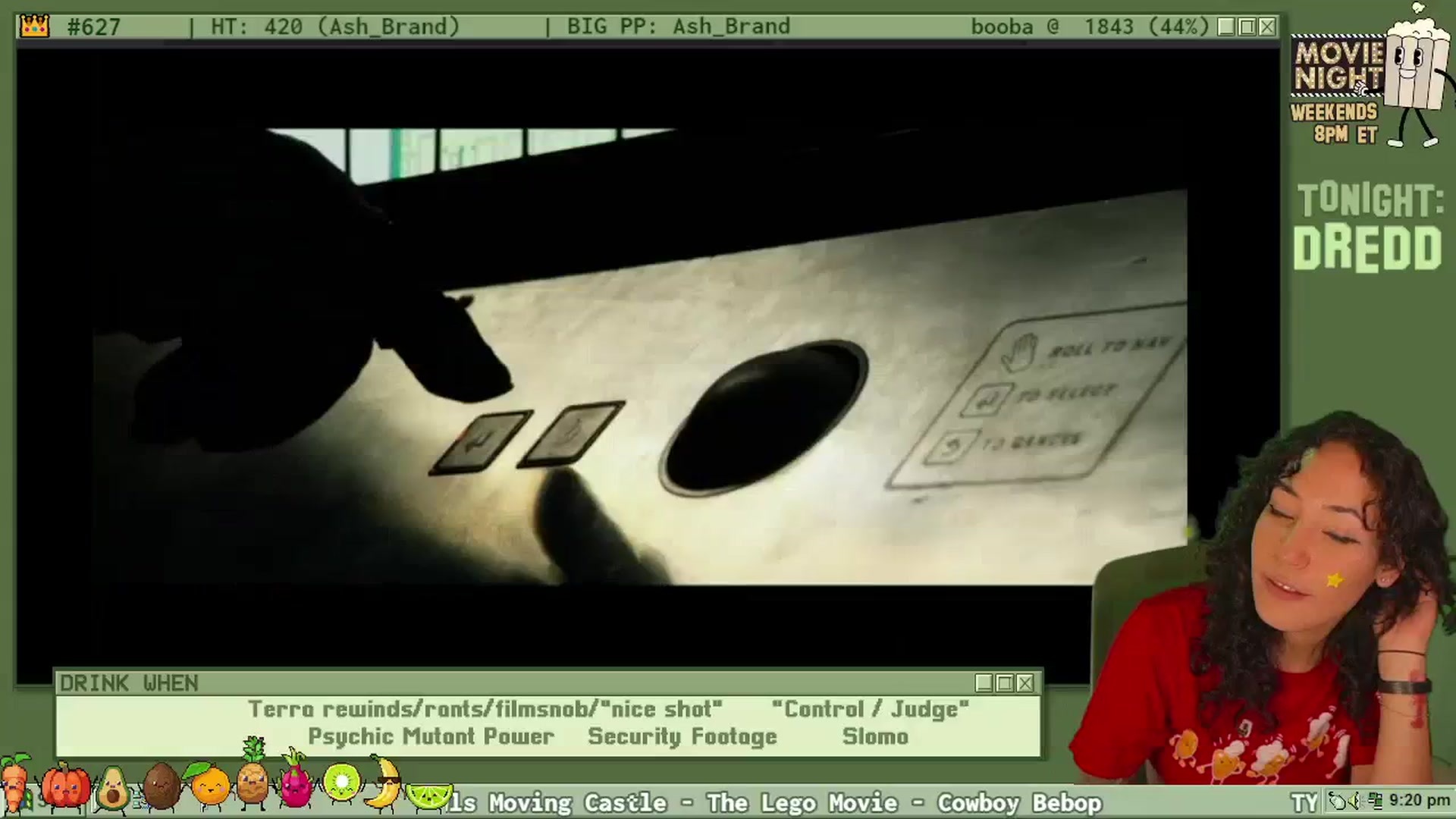The height and width of the screenshot is (819, 1456).
Task: Click the speaker volume tray icon
Action: 1355,801
